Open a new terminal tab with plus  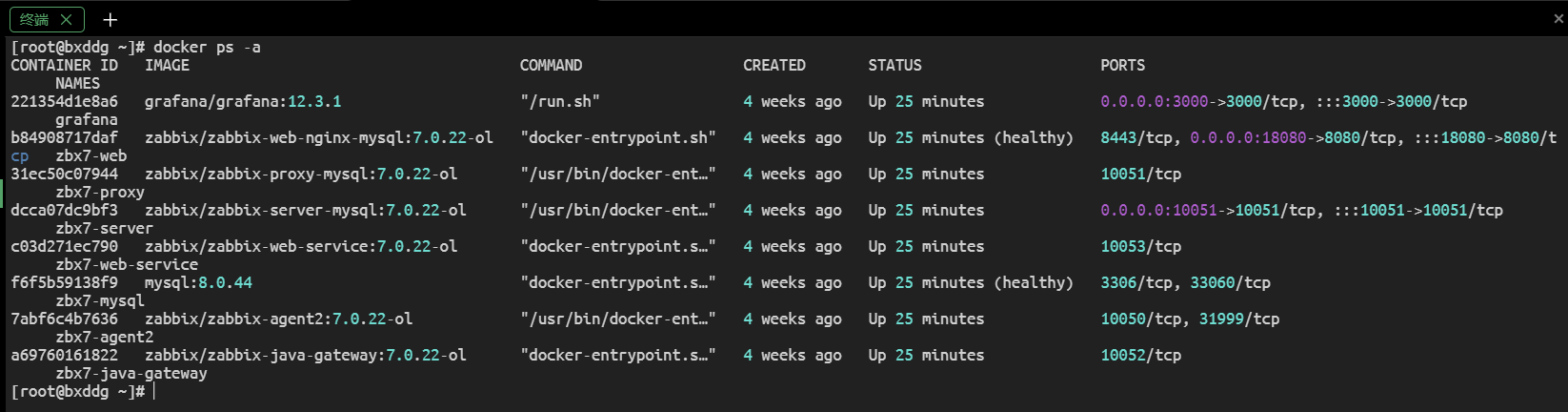(x=111, y=20)
